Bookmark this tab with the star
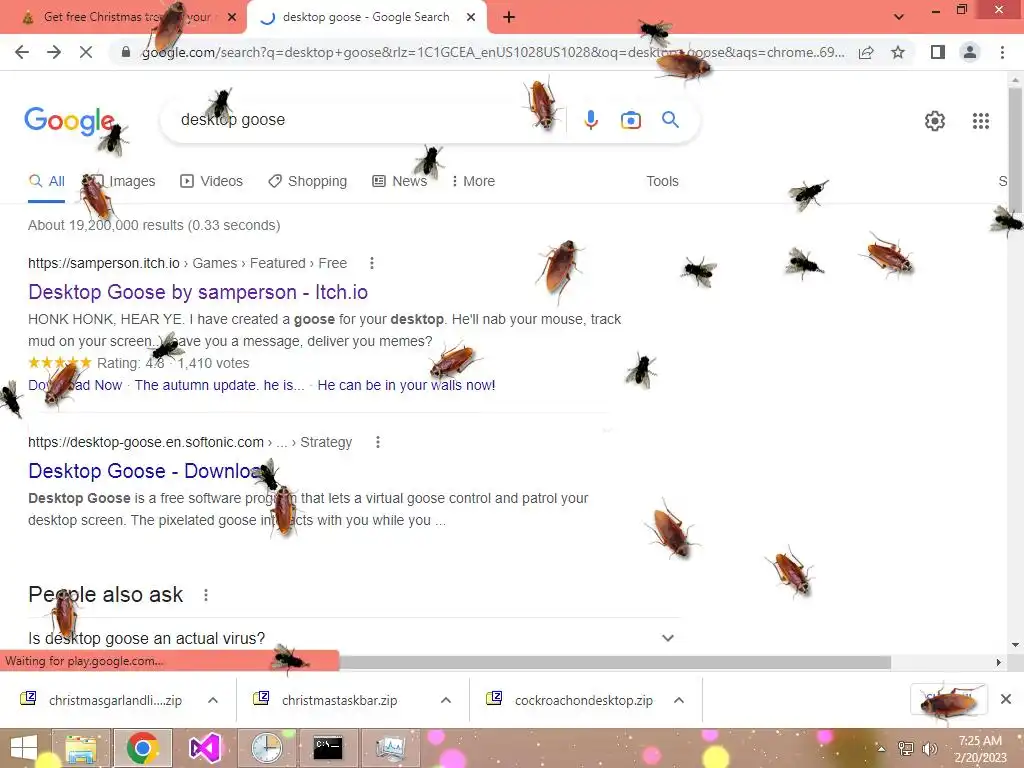Viewport: 1024px width, 768px height. click(x=898, y=52)
